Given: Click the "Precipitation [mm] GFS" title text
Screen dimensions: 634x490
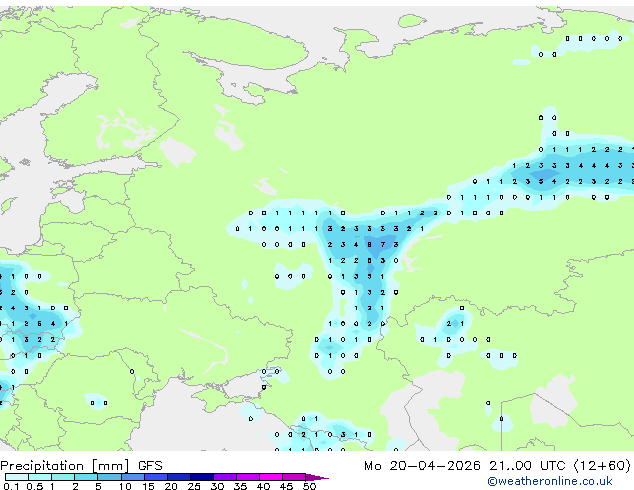Looking at the screenshot, I should tap(81, 466).
